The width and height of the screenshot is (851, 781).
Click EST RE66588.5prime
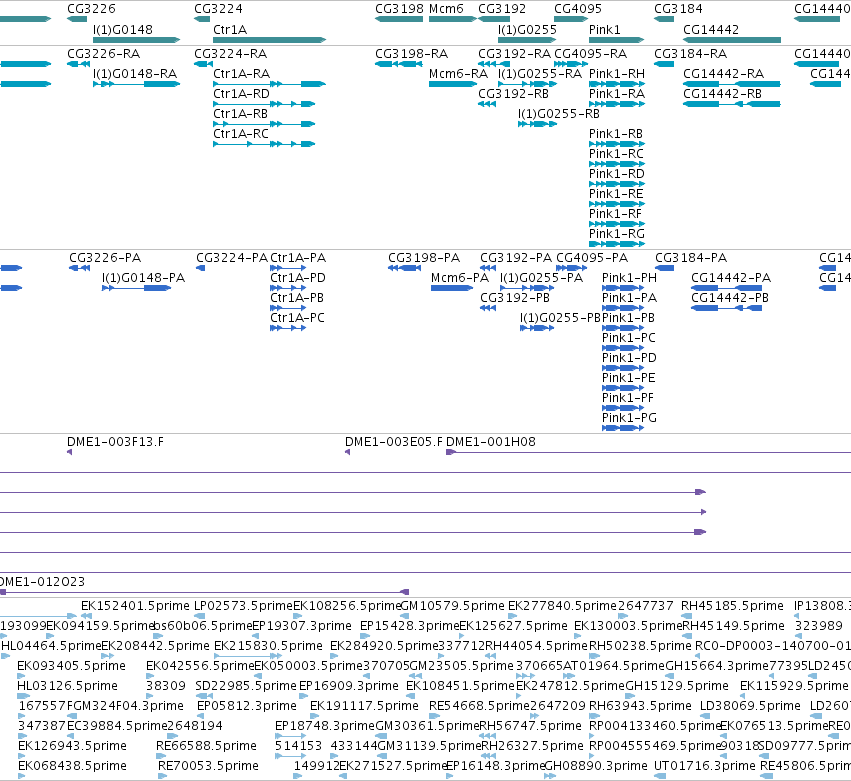pyautogui.click(x=206, y=746)
